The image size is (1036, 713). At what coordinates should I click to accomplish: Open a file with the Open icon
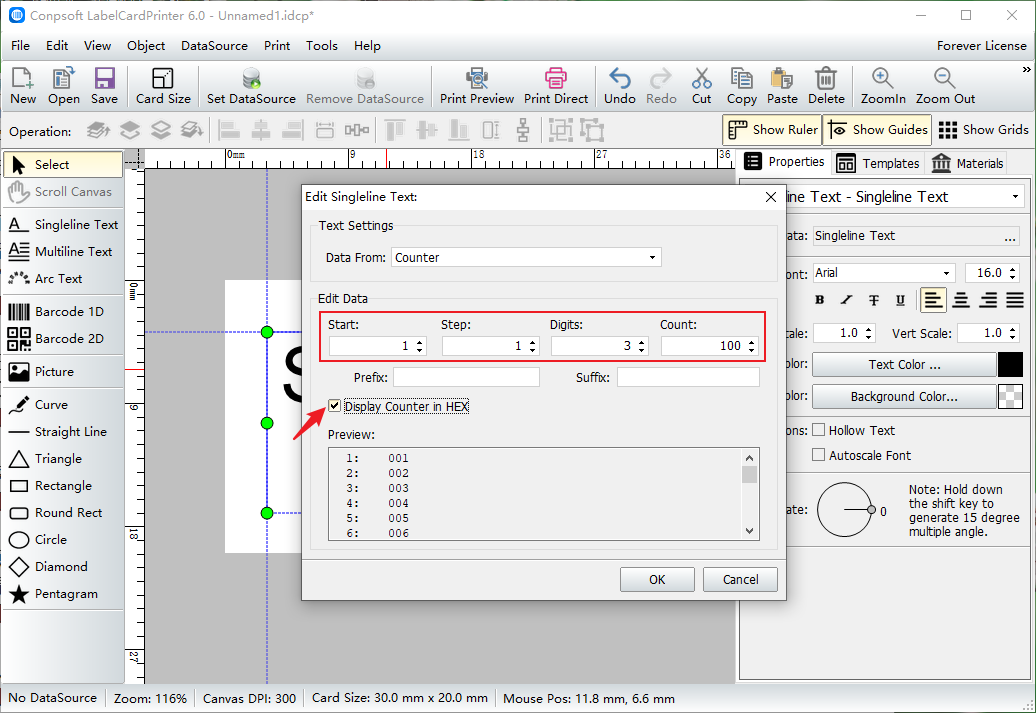point(63,86)
